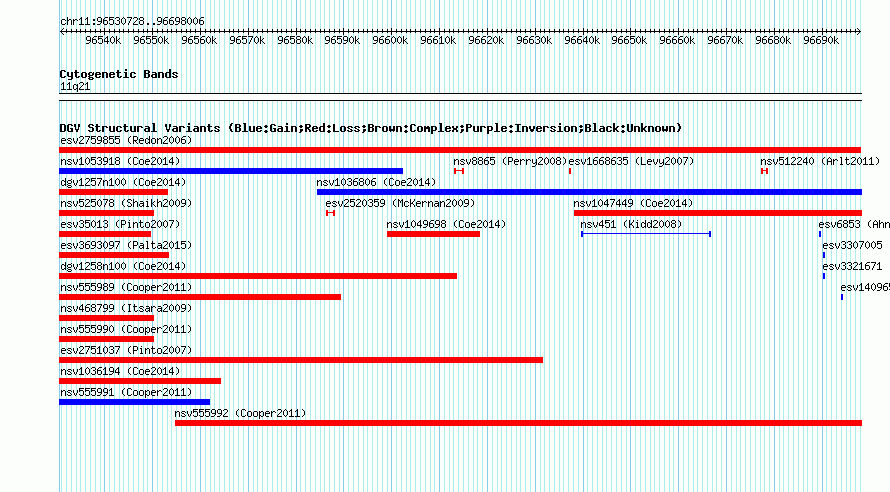The image size is (890, 492).
Task: Click the chr11:96530728..96698006 region label
Action: point(132,21)
